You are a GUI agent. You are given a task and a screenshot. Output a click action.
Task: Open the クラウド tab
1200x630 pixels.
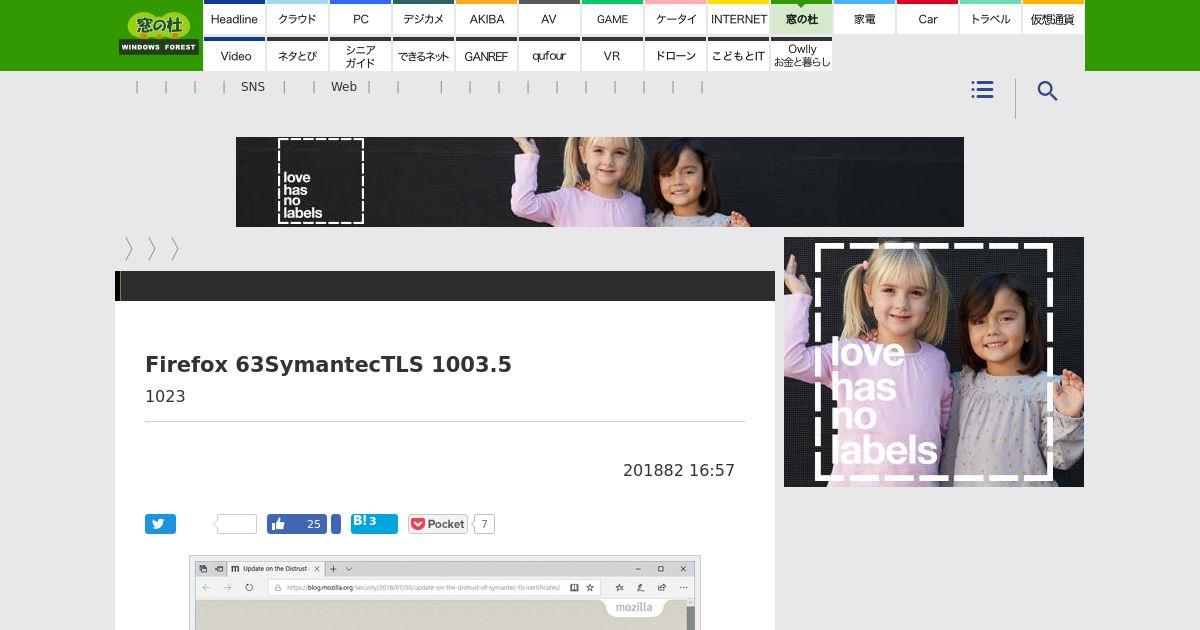[297, 18]
